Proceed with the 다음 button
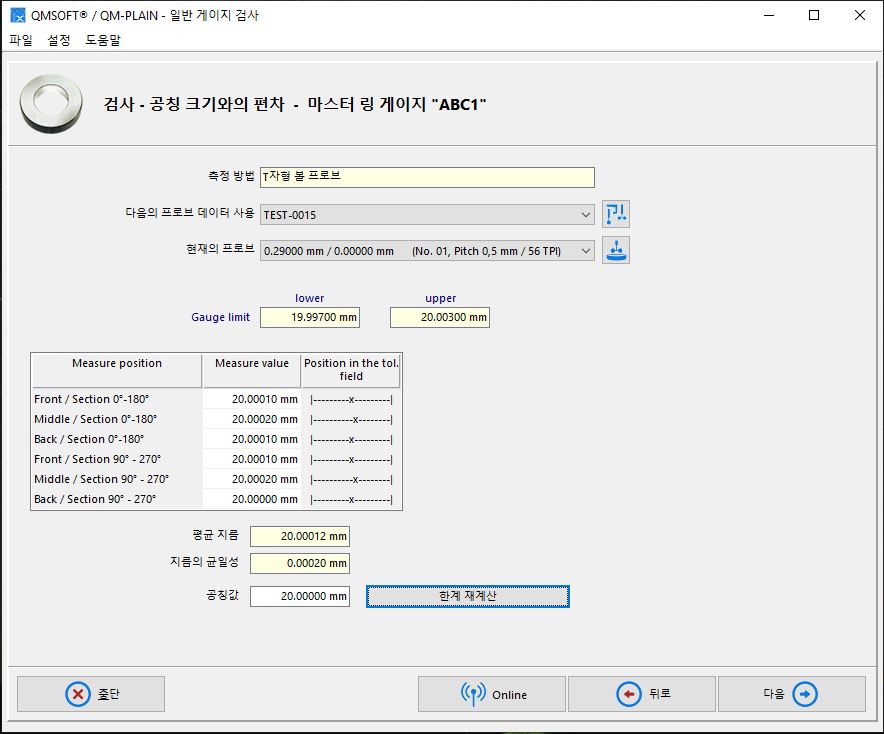This screenshot has width=884, height=734. pyautogui.click(x=792, y=694)
